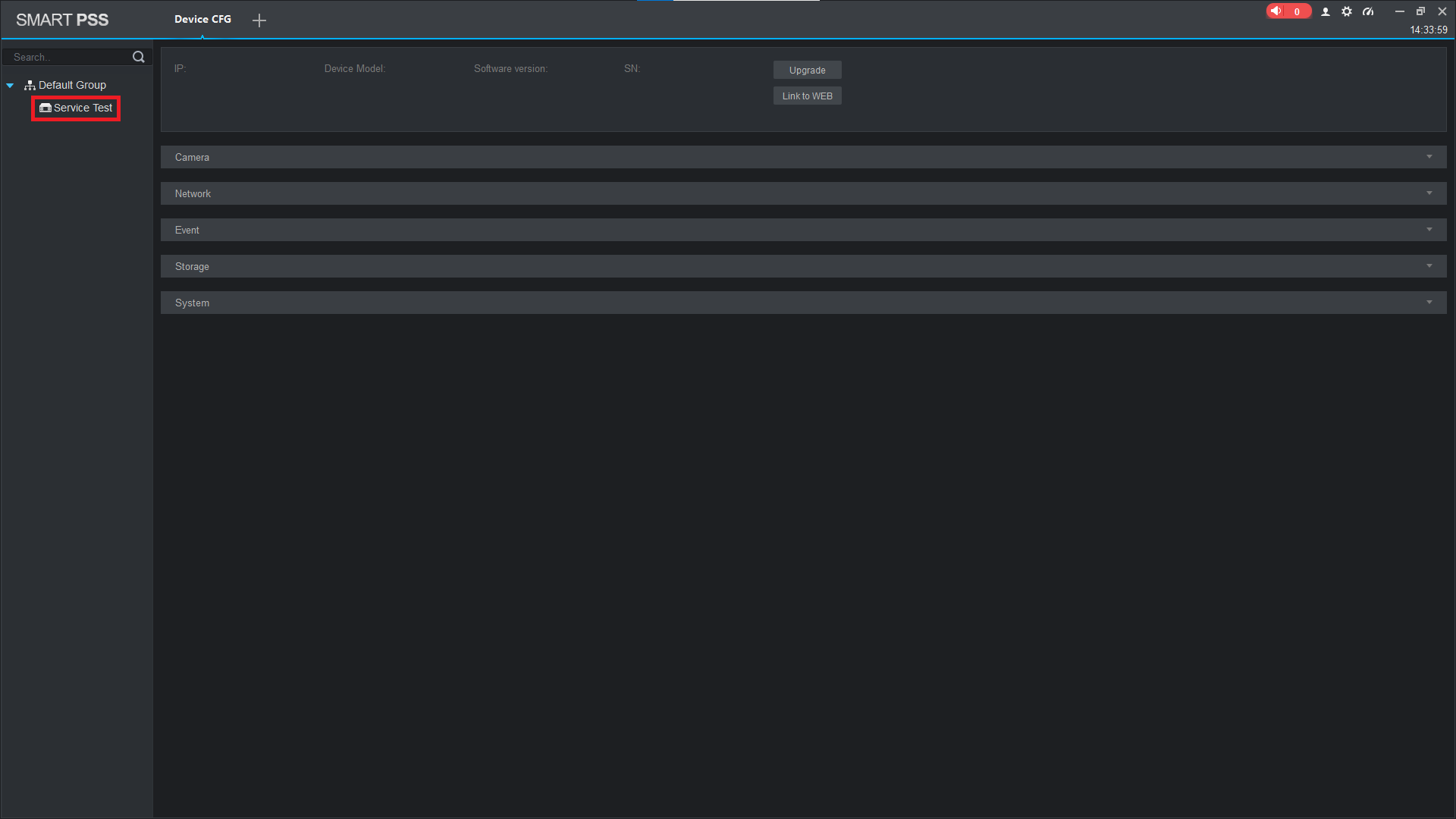Click the Upgrade button

tap(807, 69)
